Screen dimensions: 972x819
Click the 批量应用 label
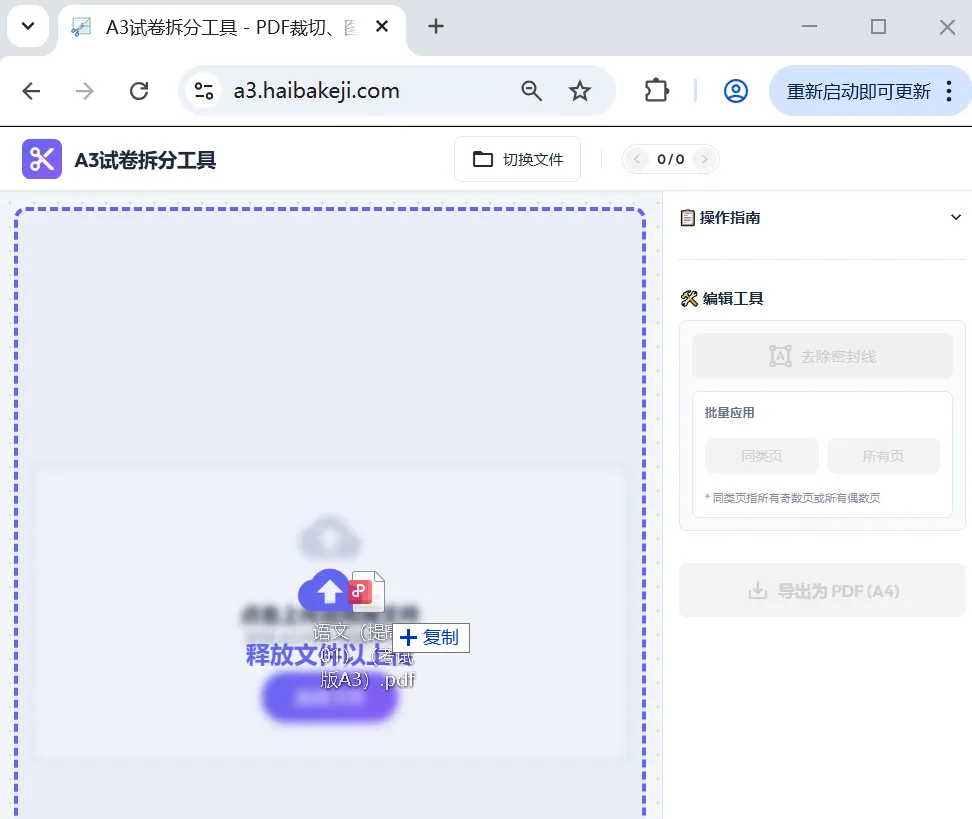[730, 413]
